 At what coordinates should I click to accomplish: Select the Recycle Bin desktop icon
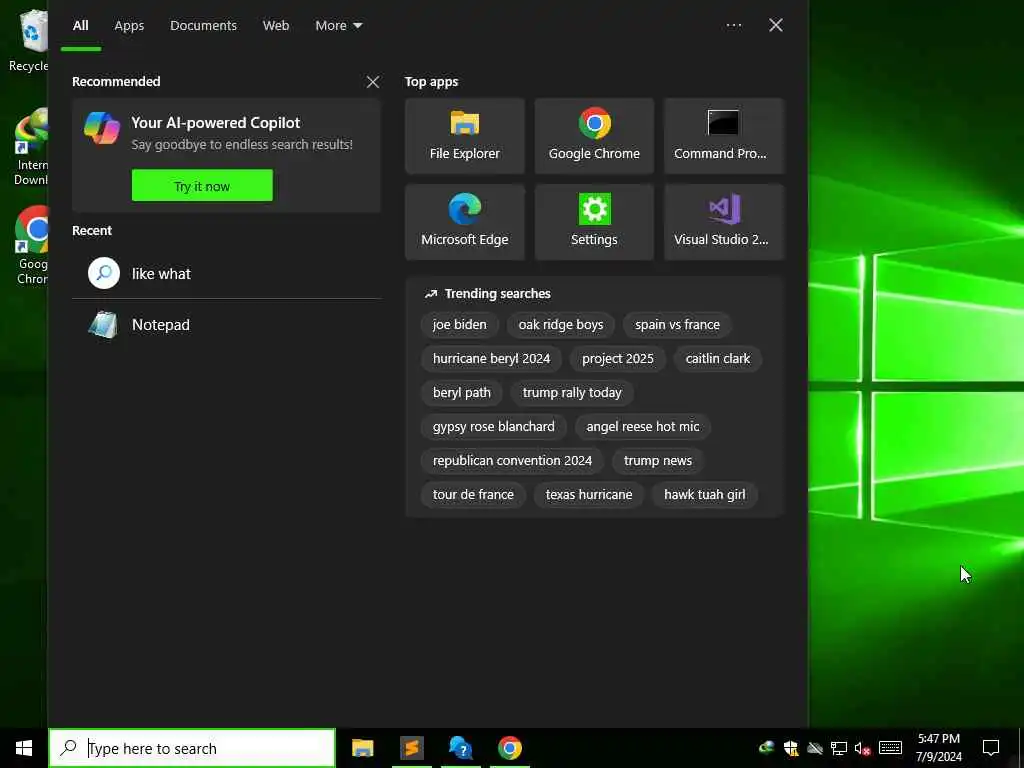[29, 40]
